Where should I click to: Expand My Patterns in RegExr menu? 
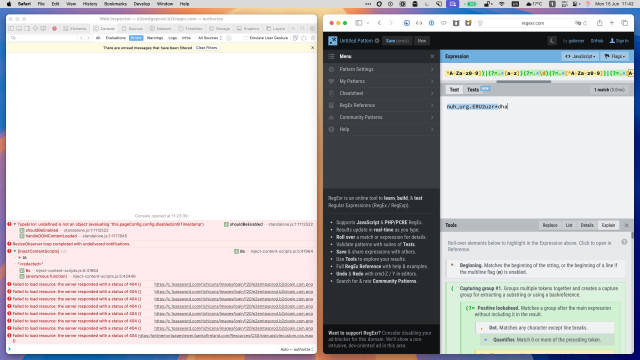coord(382,81)
